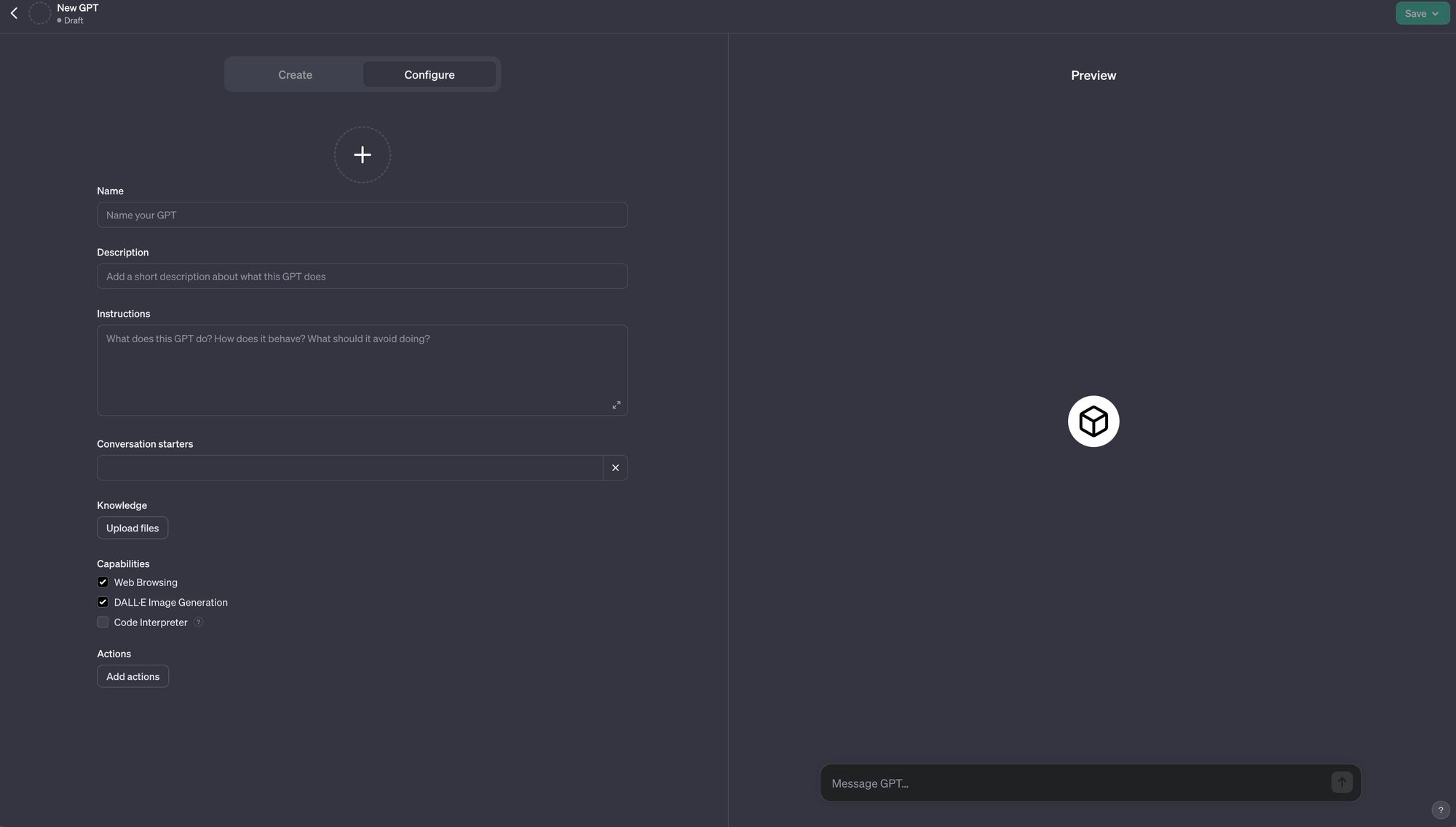The width and height of the screenshot is (1456, 827).
Task: Show Code Interpreter help tooltip
Action: (198, 622)
